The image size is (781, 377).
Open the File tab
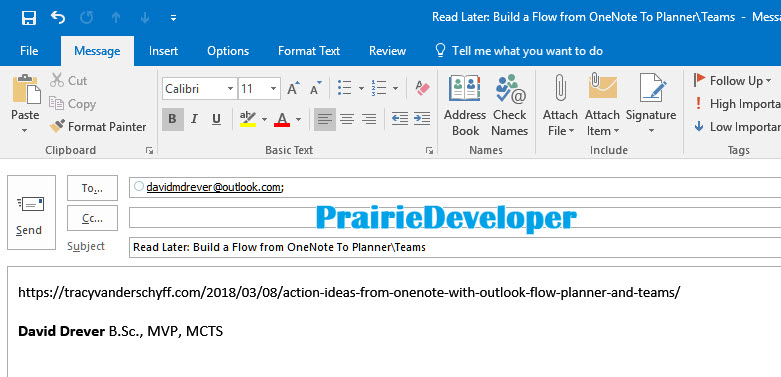click(x=29, y=51)
